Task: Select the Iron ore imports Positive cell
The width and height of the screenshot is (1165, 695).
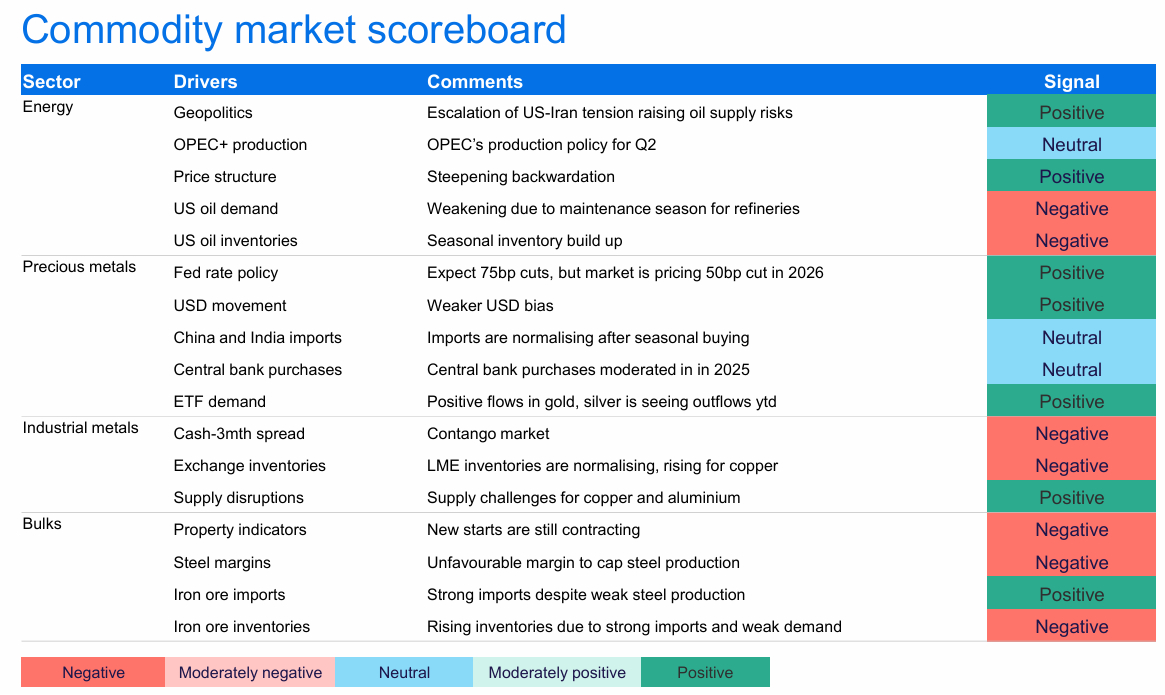Action: click(1071, 595)
